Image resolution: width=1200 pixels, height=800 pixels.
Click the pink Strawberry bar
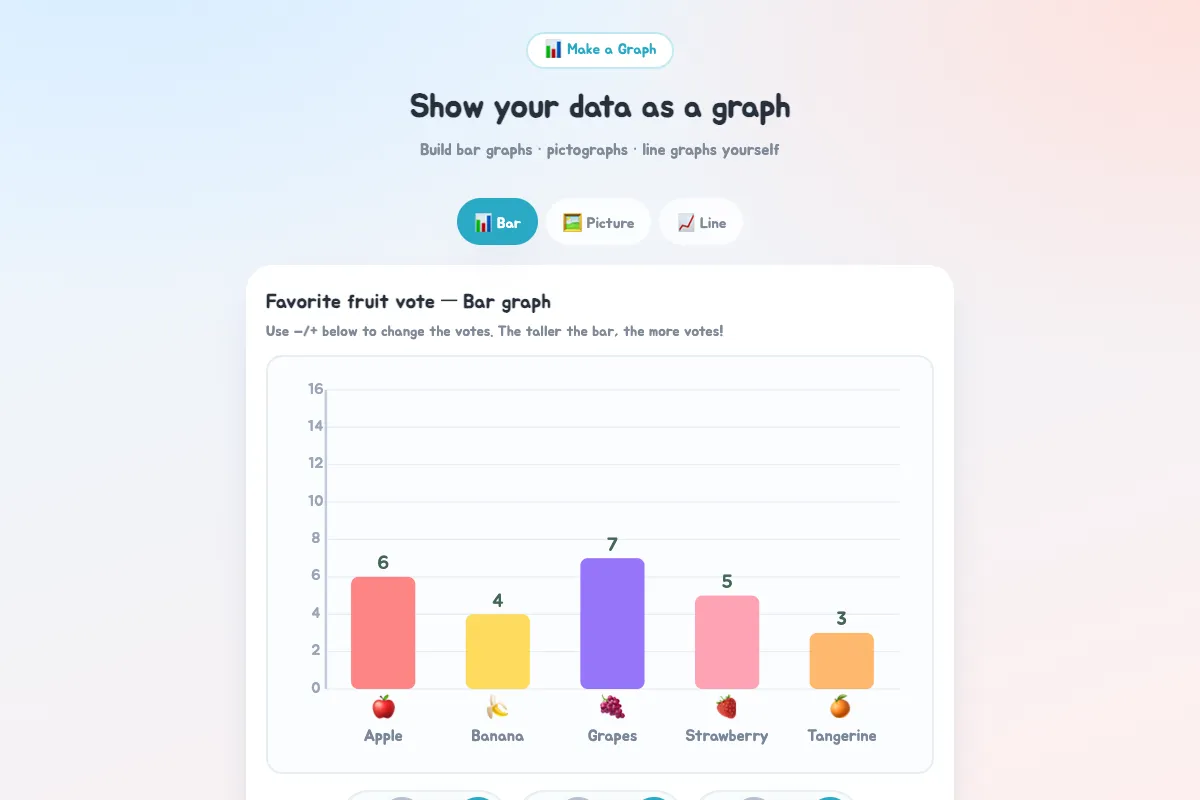coord(727,642)
